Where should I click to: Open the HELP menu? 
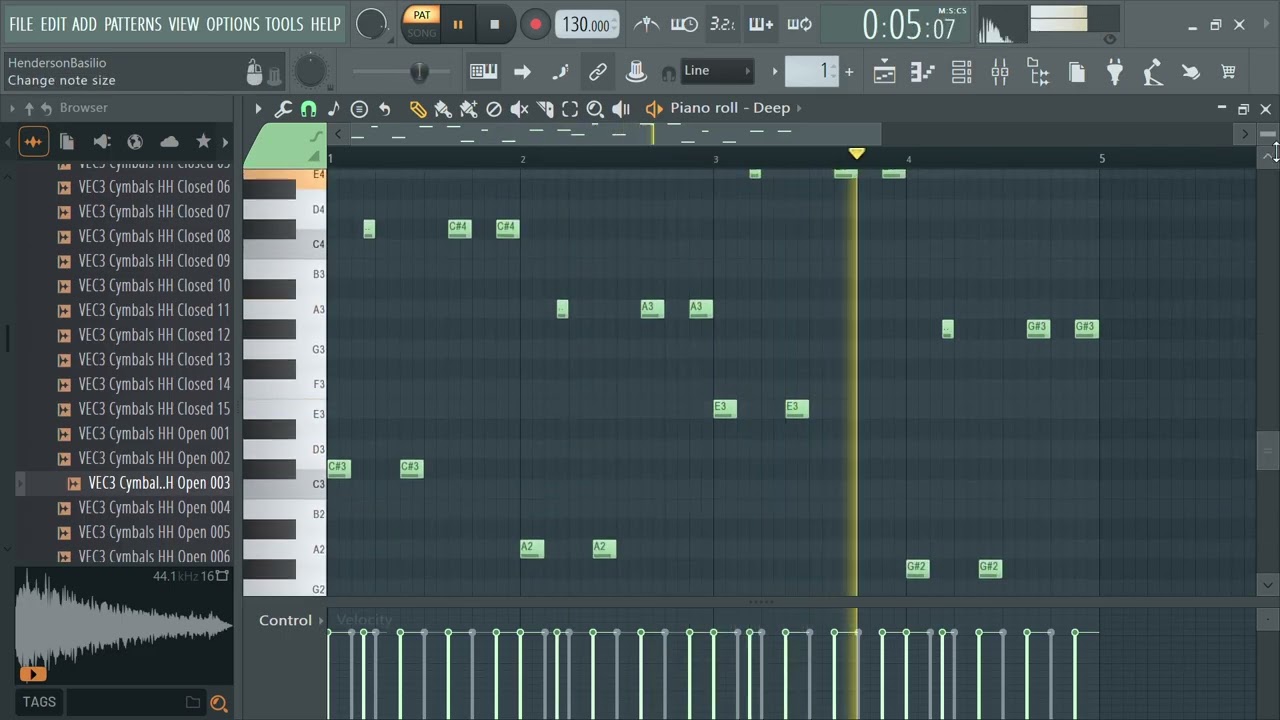click(x=325, y=24)
